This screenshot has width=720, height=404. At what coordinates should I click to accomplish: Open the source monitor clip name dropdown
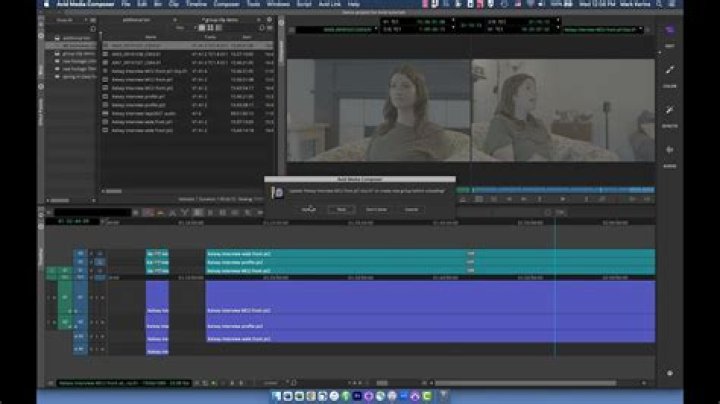pos(350,30)
